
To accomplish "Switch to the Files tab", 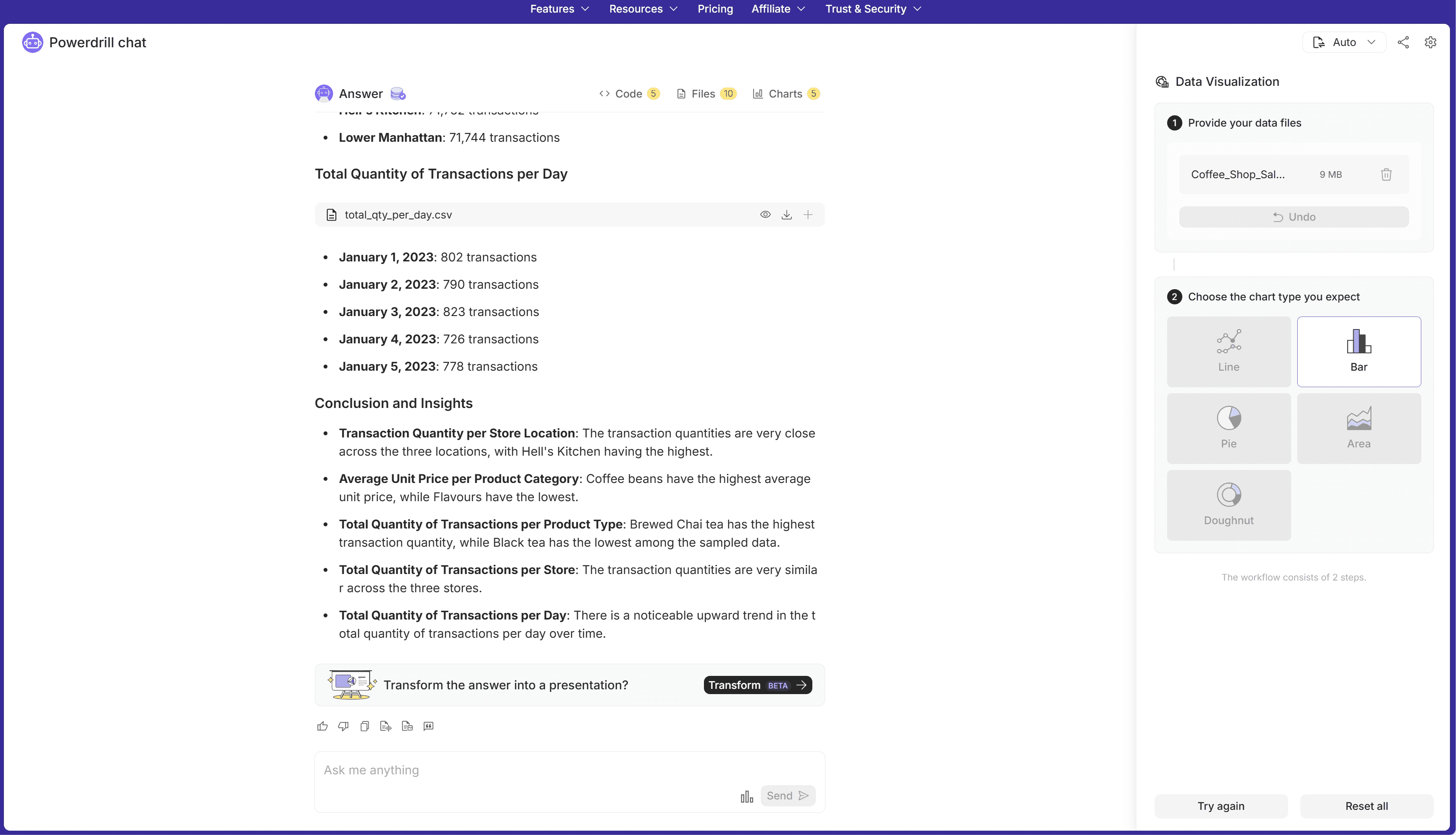I will coord(707,94).
